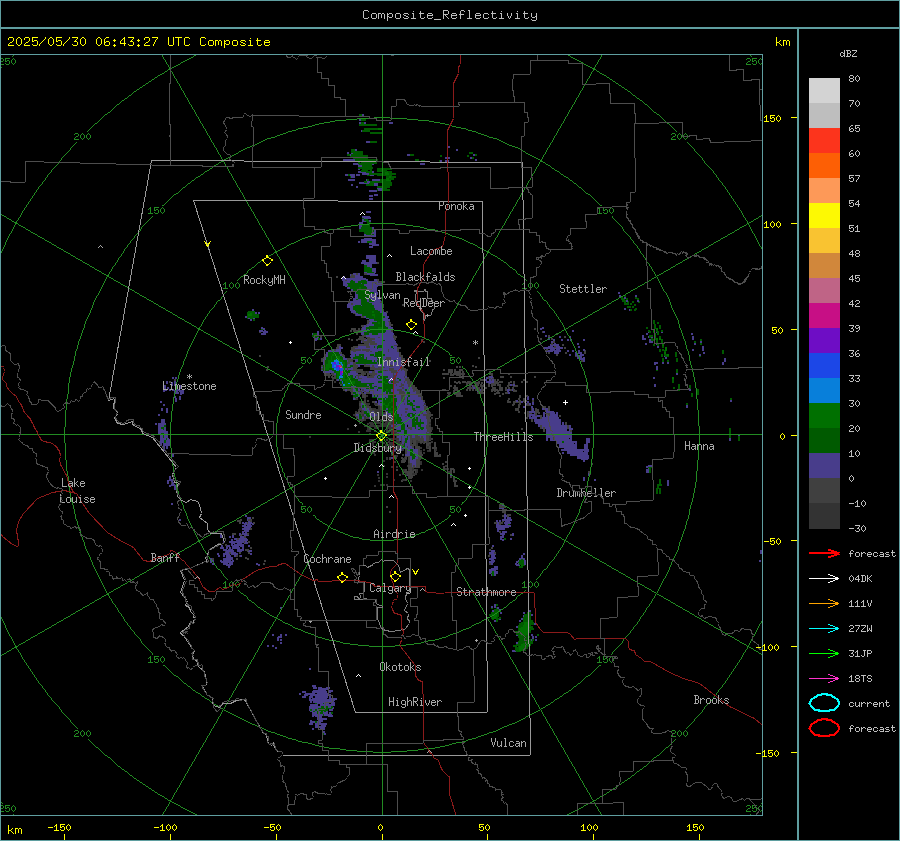This screenshot has height=841, width=900.
Task: Click the violet swatch below 39
Action: point(824,340)
